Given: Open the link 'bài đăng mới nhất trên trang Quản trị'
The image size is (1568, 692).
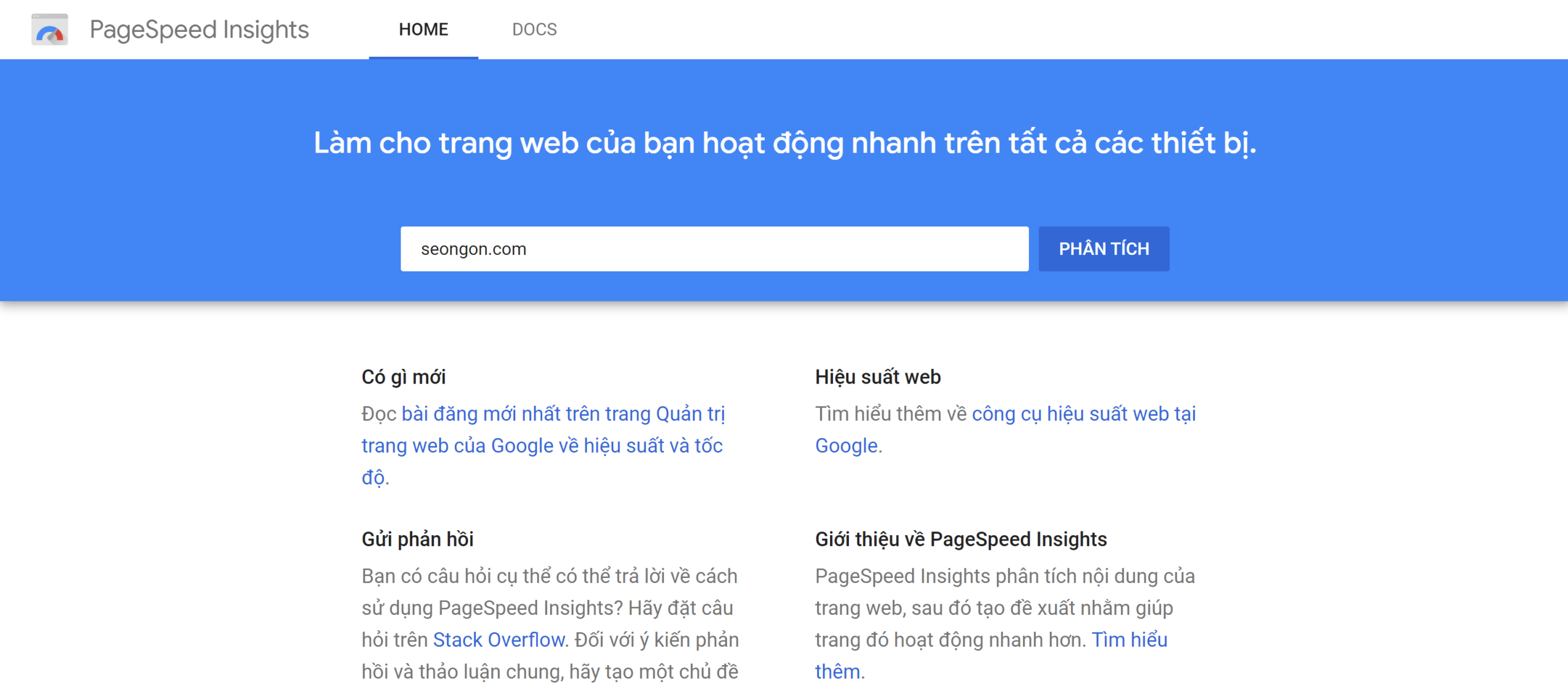Looking at the screenshot, I should click(563, 414).
